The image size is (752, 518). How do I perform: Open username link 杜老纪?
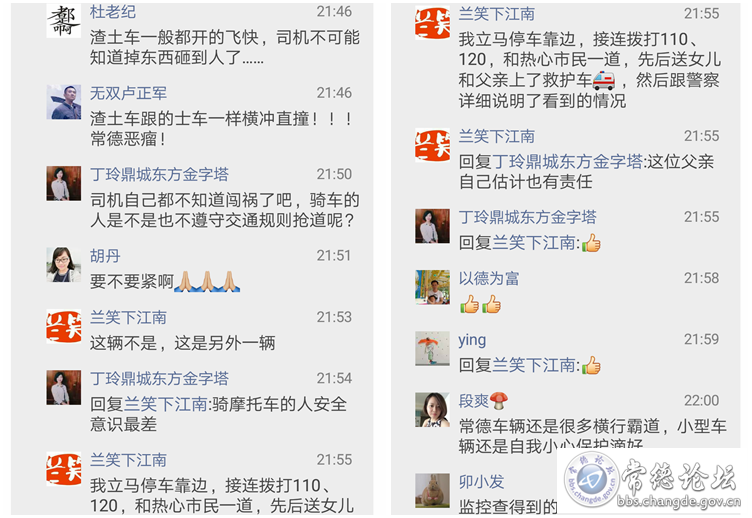pyautogui.click(x=113, y=12)
